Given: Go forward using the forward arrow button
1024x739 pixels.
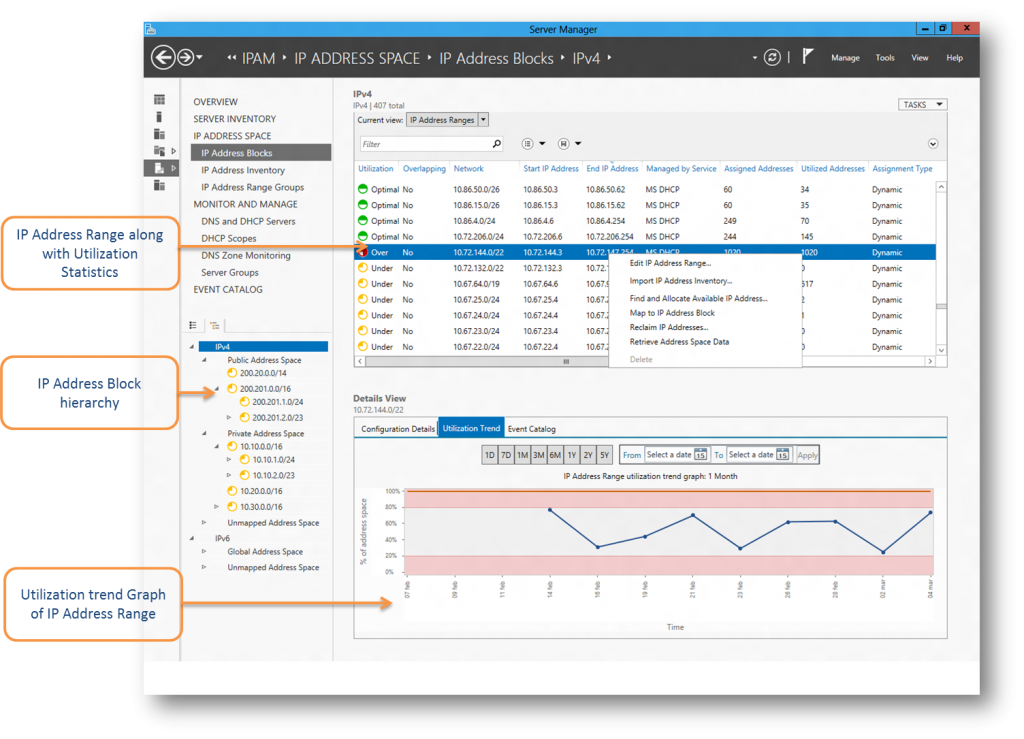Looking at the screenshot, I should [186, 57].
